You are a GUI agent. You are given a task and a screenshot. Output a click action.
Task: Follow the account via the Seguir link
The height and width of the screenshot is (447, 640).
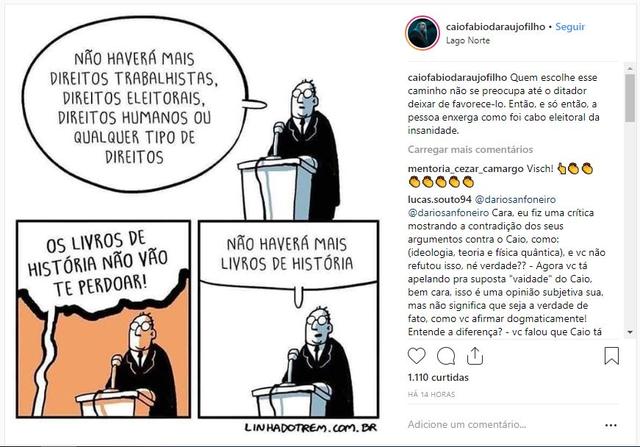point(570,27)
